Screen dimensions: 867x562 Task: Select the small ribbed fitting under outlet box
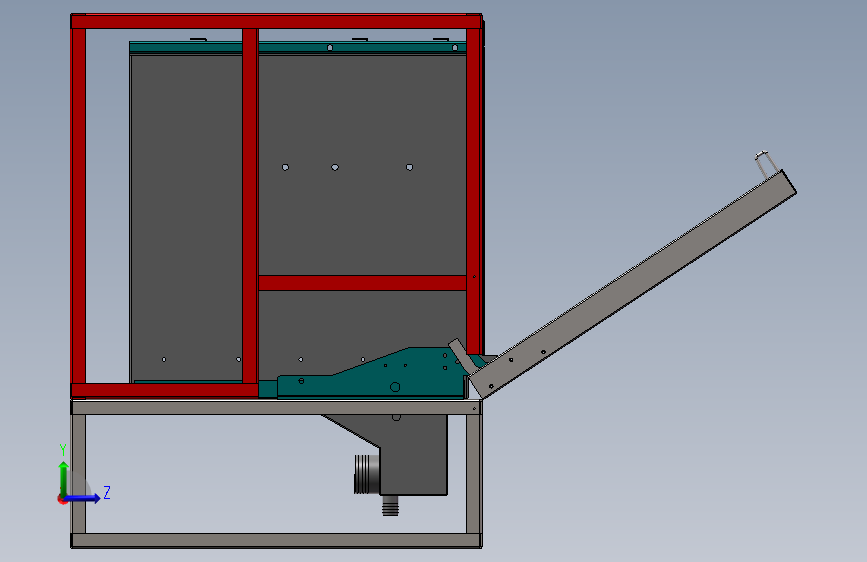click(x=390, y=506)
